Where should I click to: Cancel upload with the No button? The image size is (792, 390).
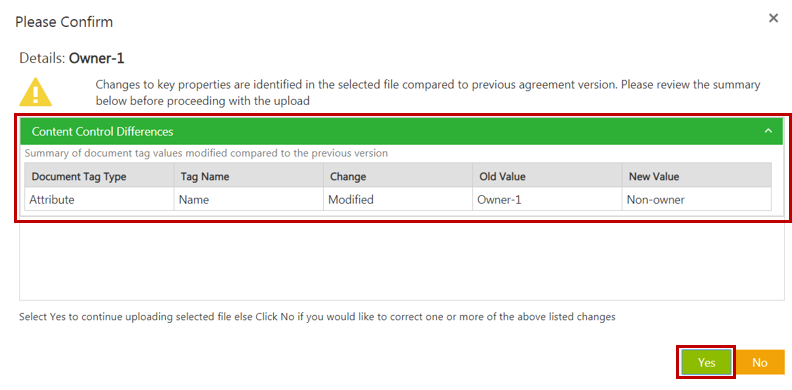pyautogui.click(x=760, y=362)
